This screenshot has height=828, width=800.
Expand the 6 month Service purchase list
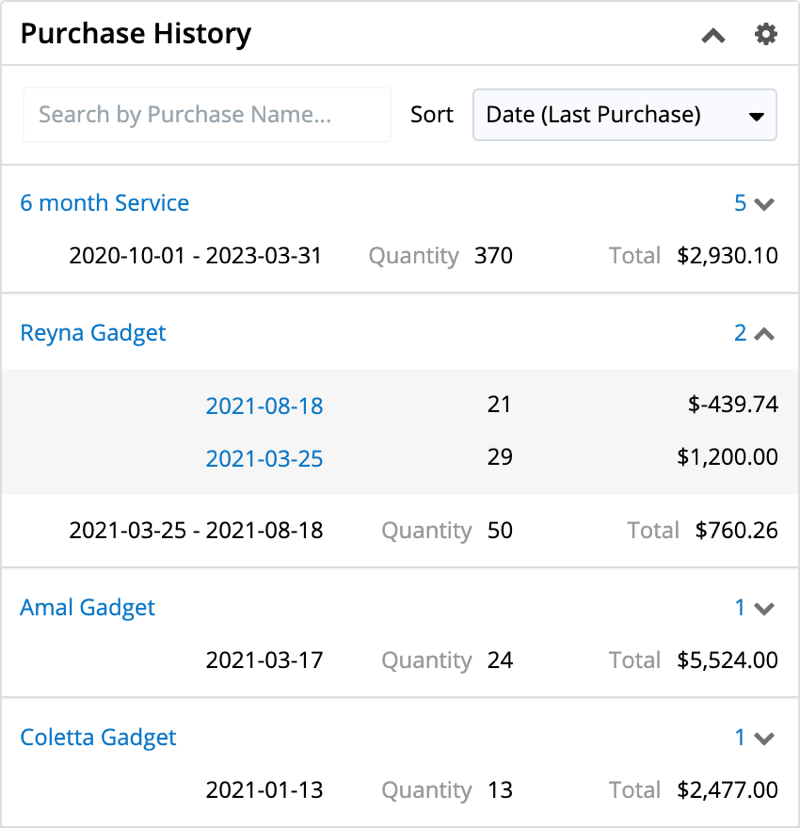point(755,204)
